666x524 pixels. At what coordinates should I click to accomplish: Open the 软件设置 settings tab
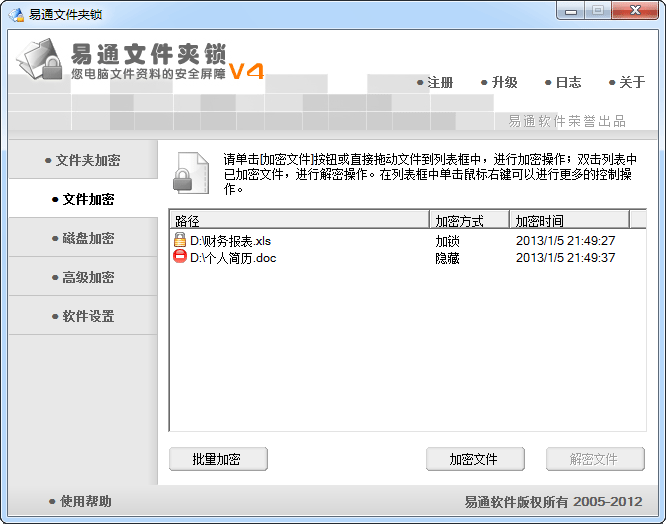point(83,316)
